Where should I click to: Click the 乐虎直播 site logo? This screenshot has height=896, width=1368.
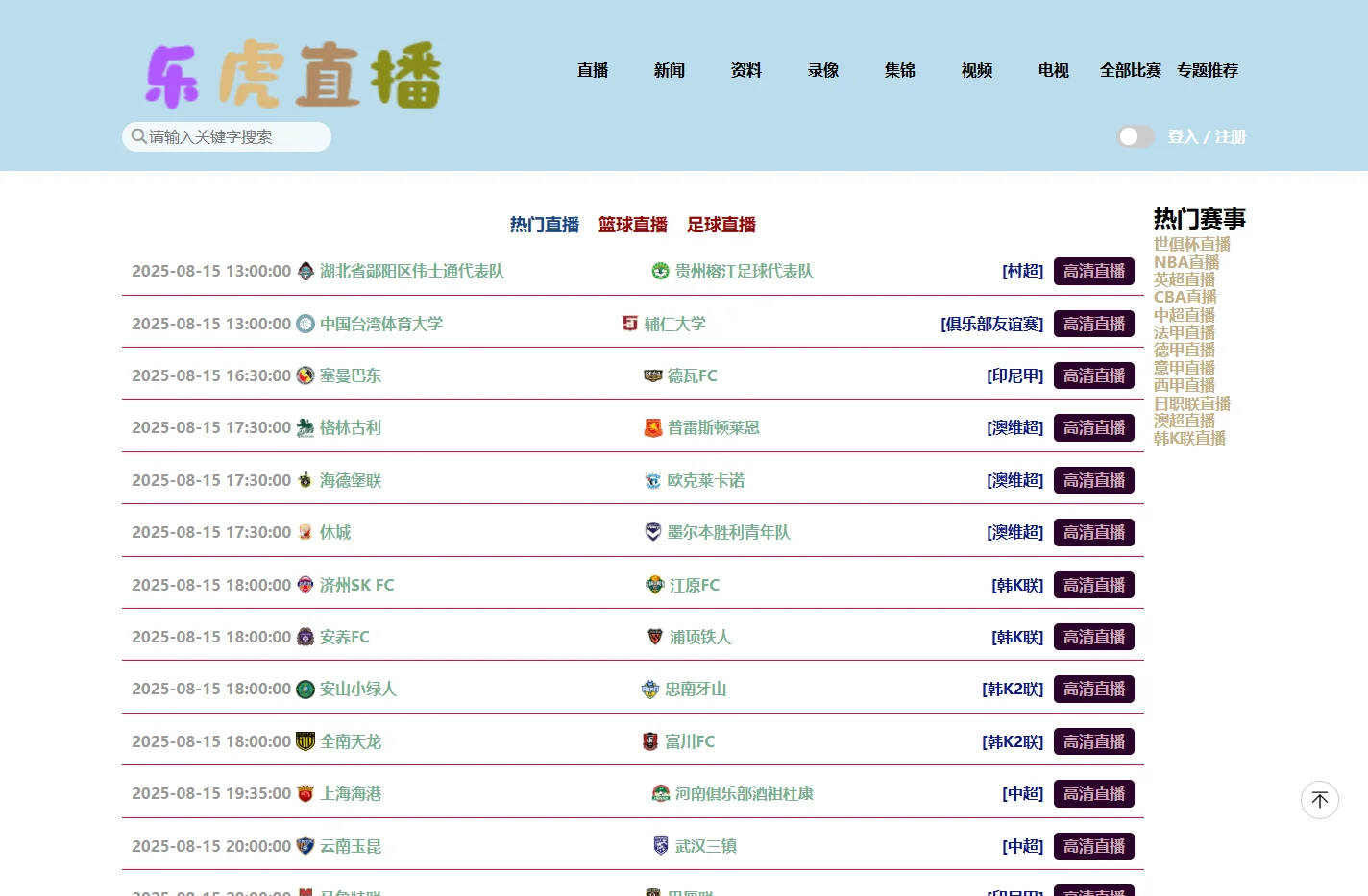point(293,74)
